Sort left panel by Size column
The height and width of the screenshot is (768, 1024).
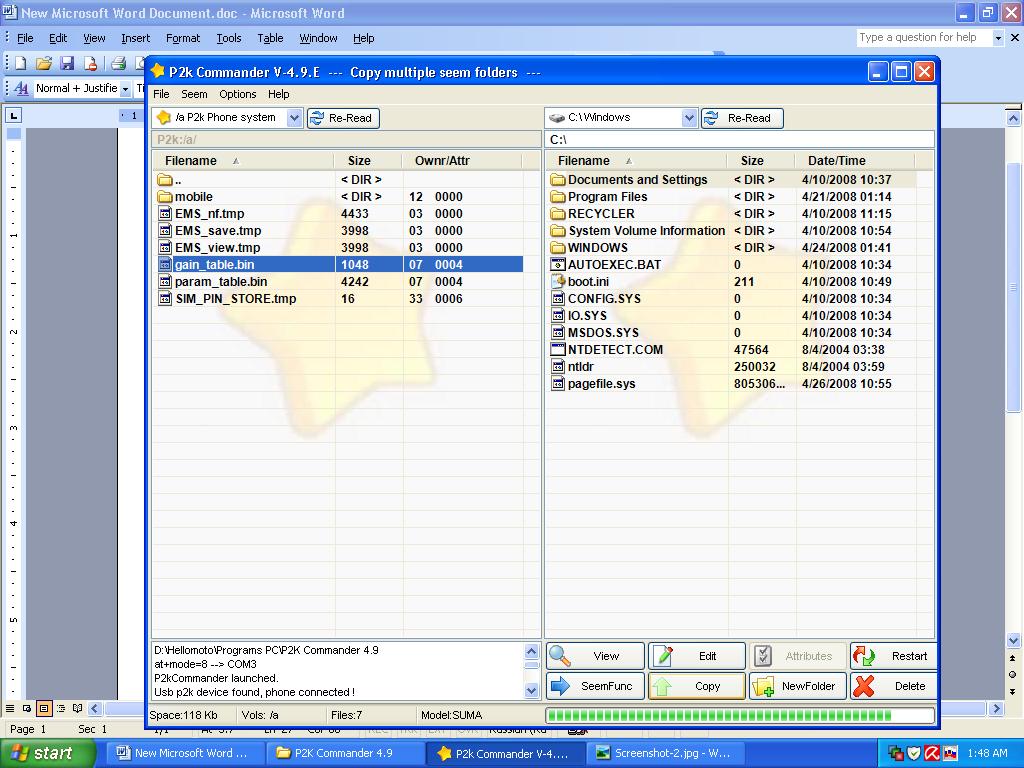[368, 161]
